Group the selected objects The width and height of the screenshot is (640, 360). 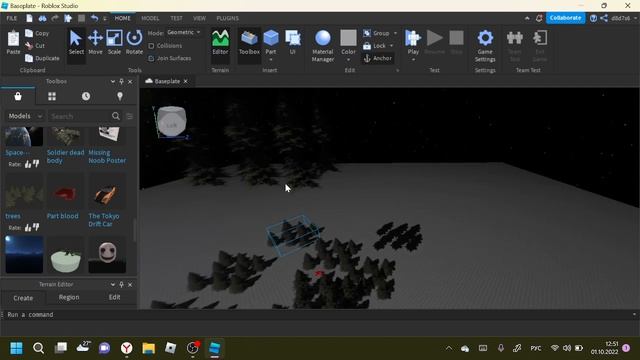click(376, 33)
